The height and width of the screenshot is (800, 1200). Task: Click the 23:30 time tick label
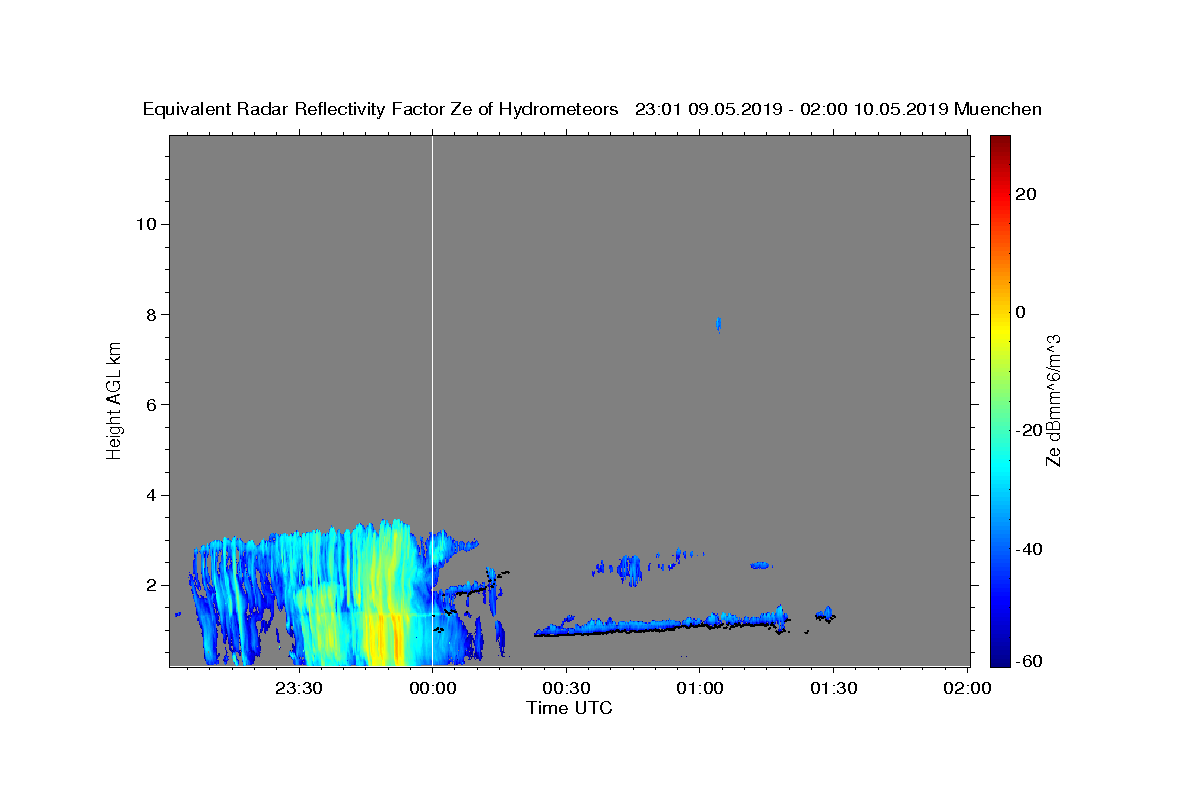coord(298,688)
